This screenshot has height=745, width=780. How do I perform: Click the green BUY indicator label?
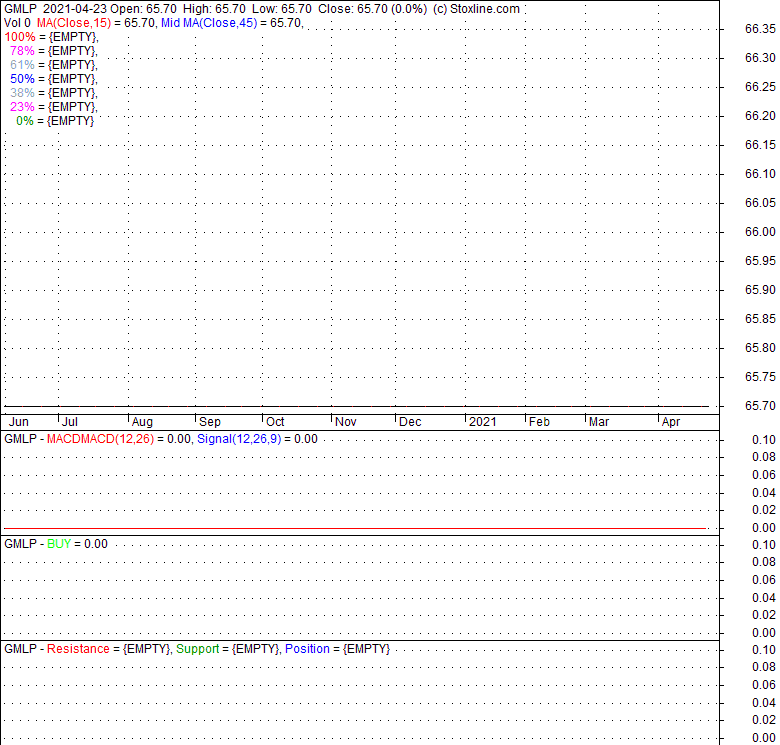pyautogui.click(x=59, y=544)
